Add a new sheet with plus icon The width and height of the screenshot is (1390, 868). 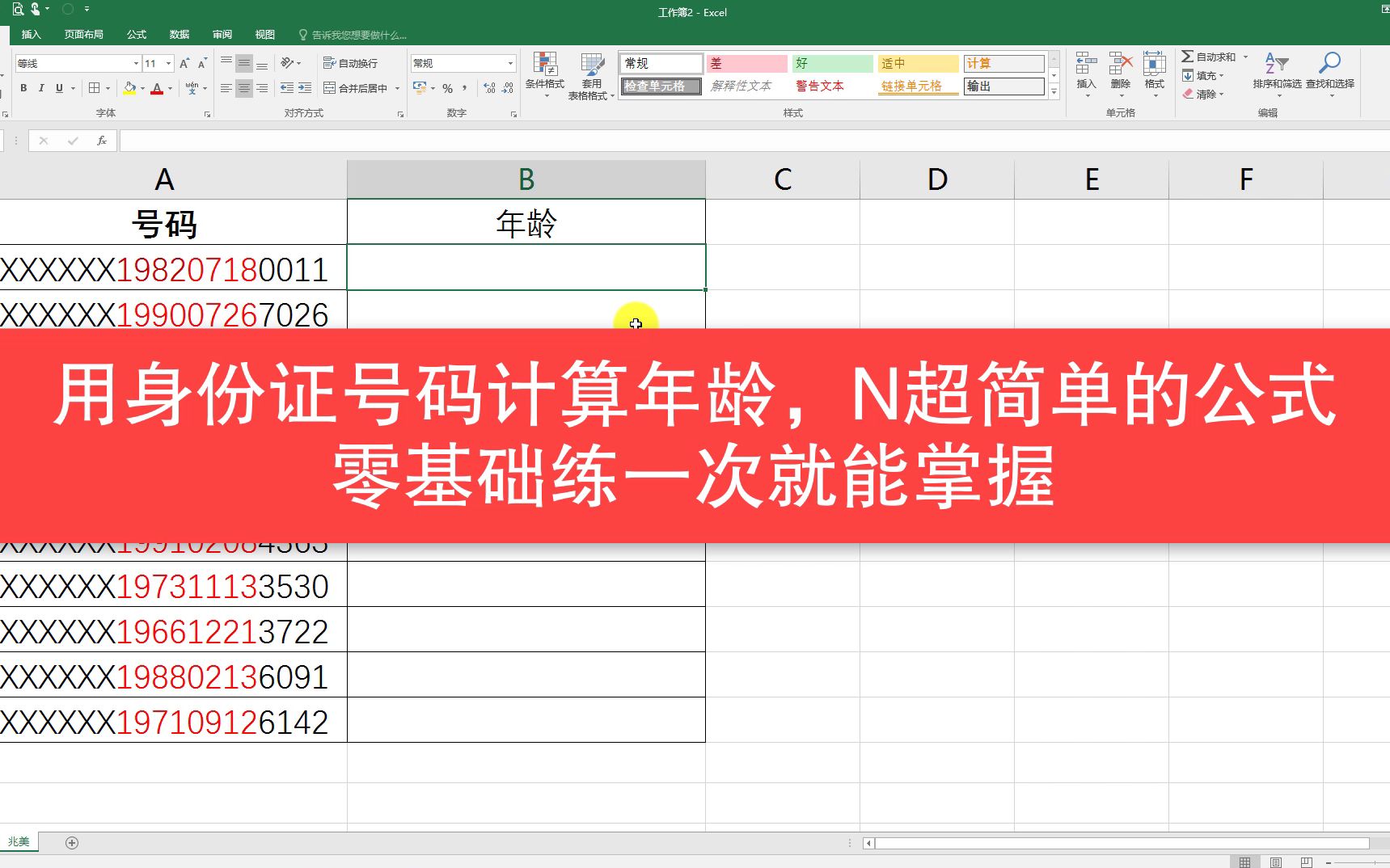[x=72, y=843]
